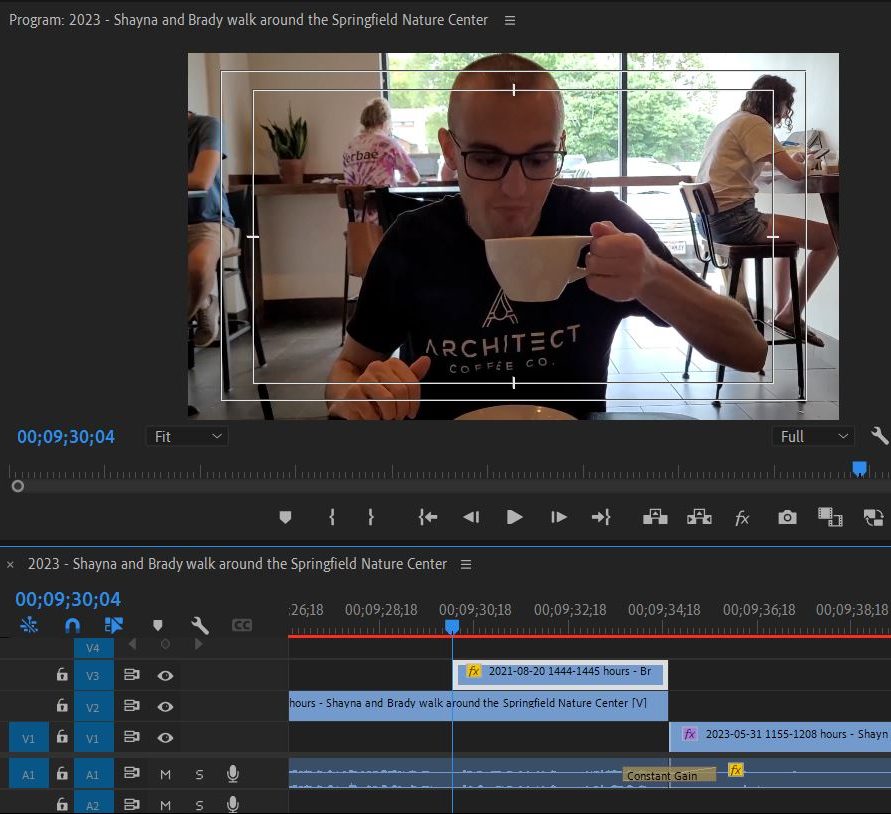Hide V3 track output eye
The width and height of the screenshot is (891, 814).
click(x=165, y=675)
